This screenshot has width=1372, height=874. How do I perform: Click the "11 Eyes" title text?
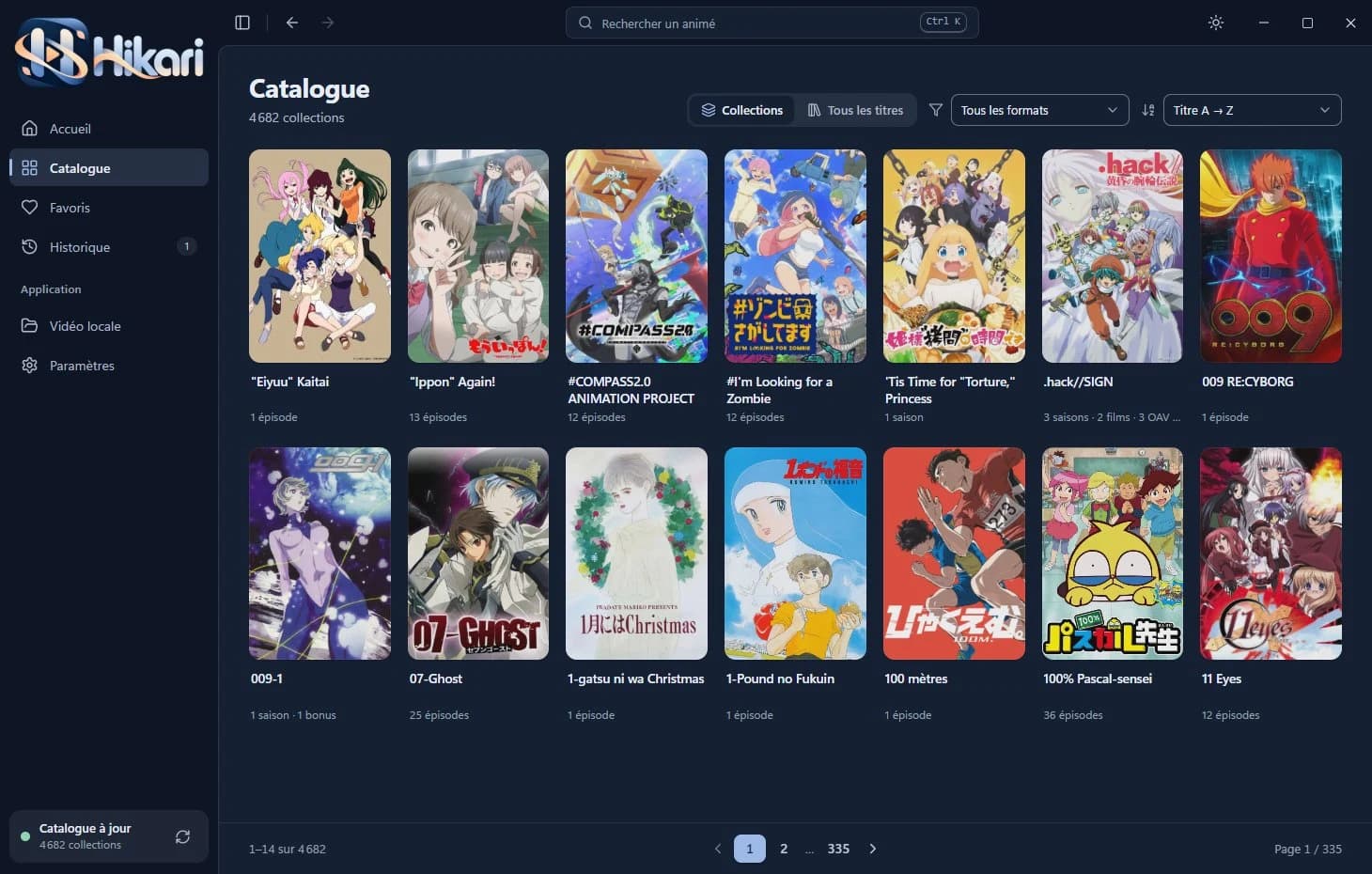tap(1222, 679)
